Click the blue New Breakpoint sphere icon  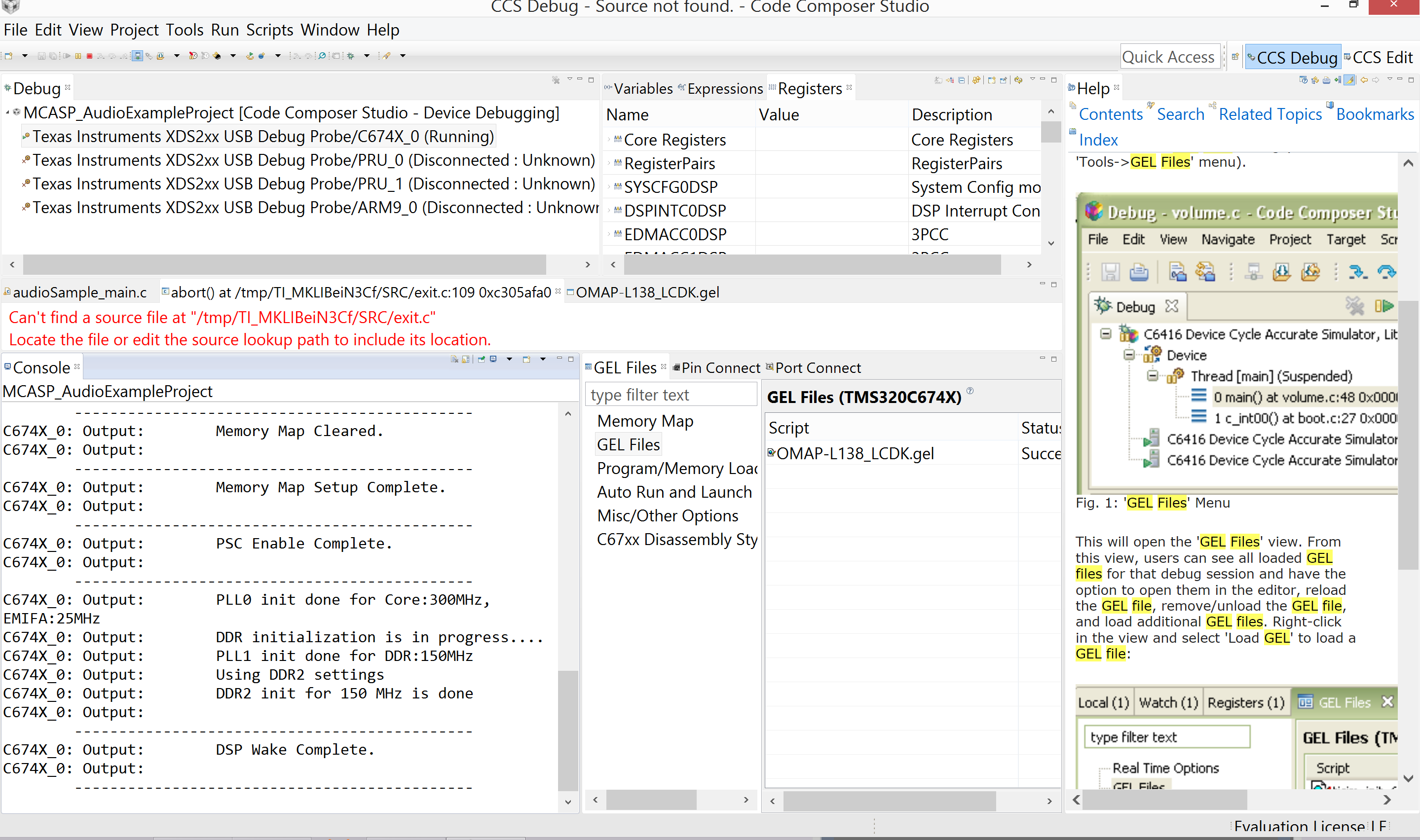262,56
